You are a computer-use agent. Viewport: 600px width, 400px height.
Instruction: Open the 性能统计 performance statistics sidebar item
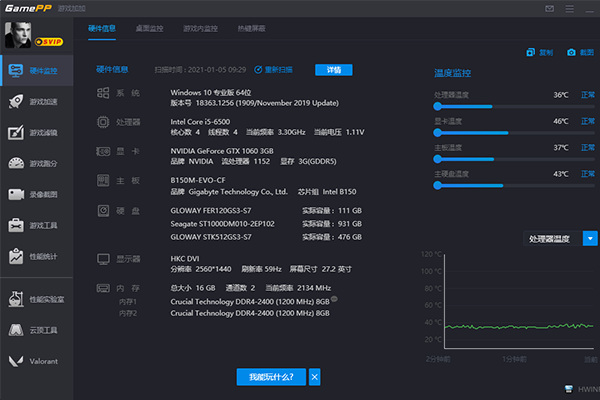37,256
